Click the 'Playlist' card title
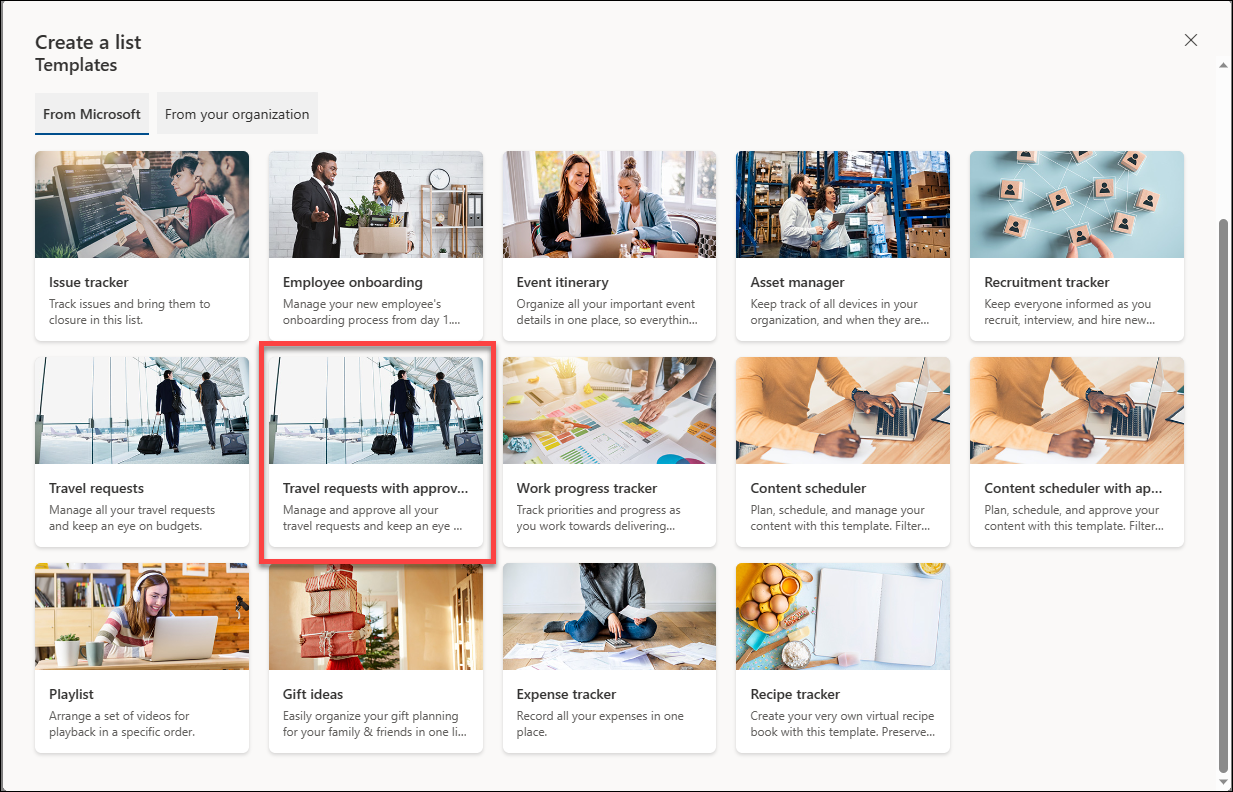Screen dimensions: 1233x792 pyautogui.click(x=72, y=694)
